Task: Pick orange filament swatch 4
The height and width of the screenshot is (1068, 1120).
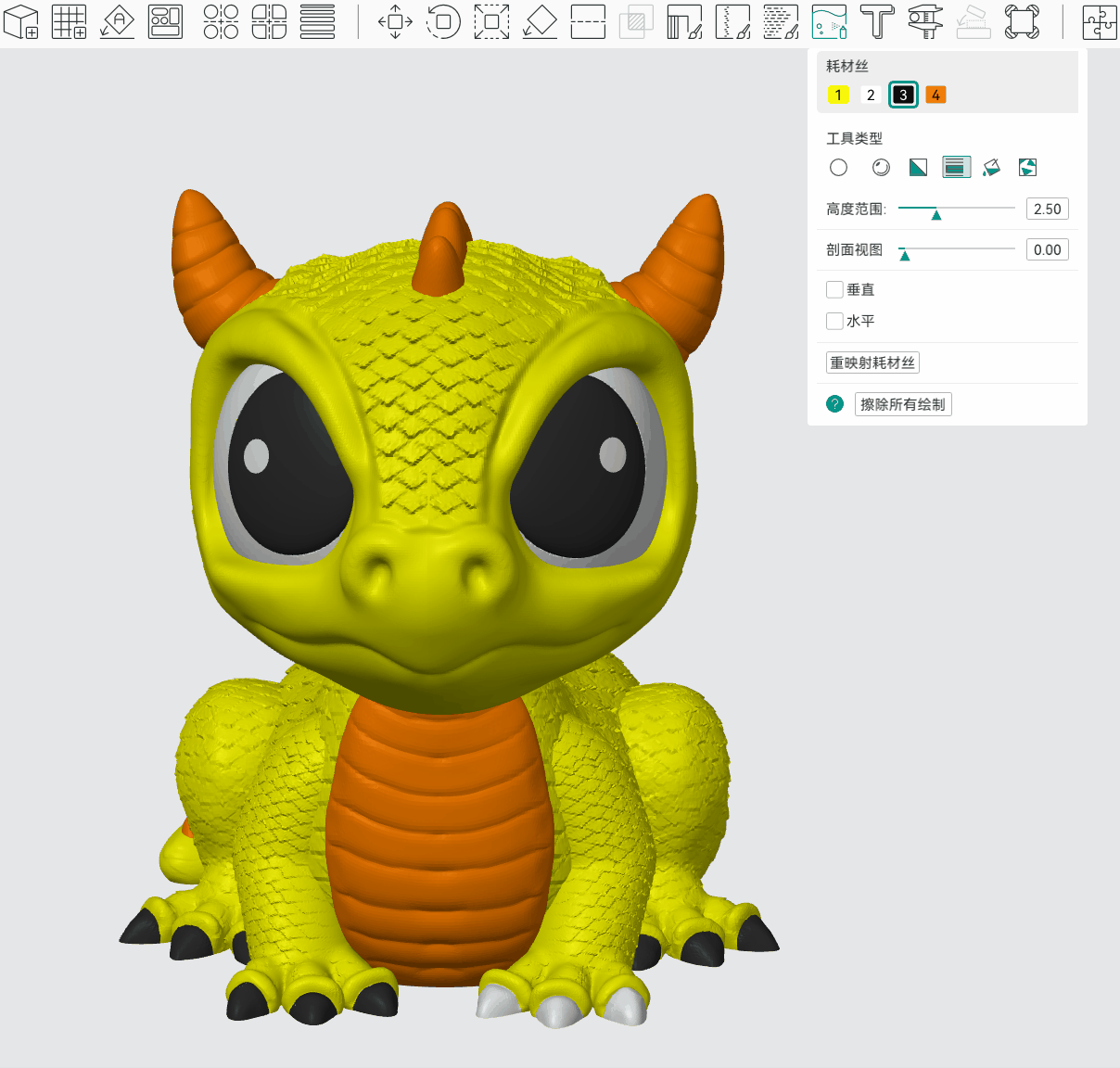Action: pos(935,95)
